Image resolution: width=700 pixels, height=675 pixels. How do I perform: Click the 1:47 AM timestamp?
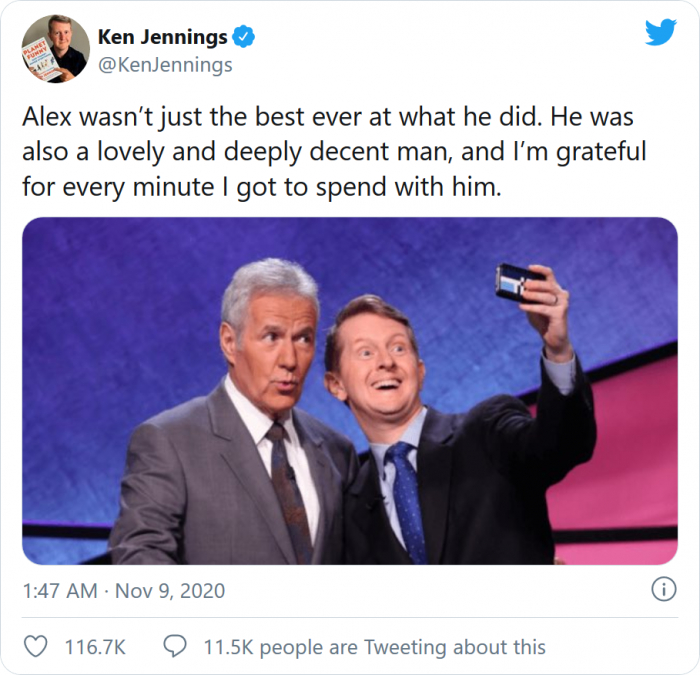tap(58, 591)
